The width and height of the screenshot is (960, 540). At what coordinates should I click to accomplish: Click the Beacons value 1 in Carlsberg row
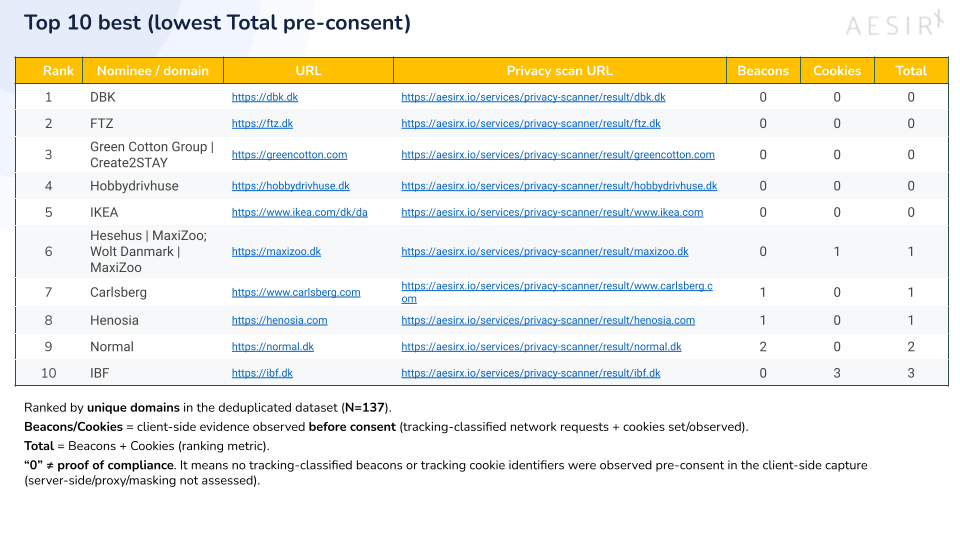pyautogui.click(x=763, y=293)
